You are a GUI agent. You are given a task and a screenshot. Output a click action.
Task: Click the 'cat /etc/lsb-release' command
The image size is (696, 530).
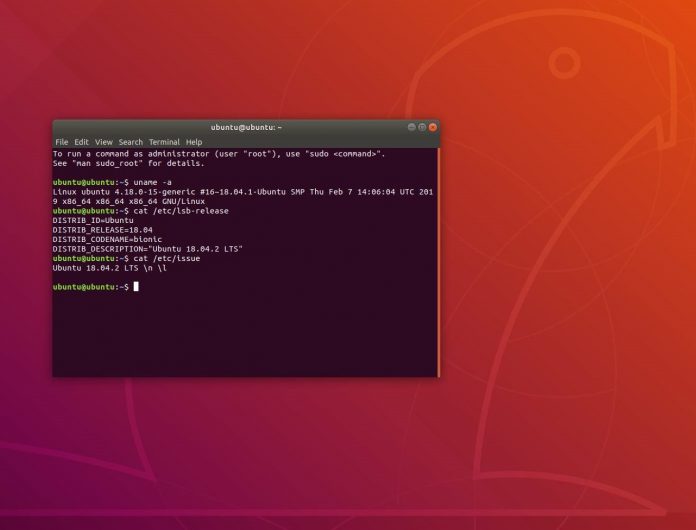[181, 211]
